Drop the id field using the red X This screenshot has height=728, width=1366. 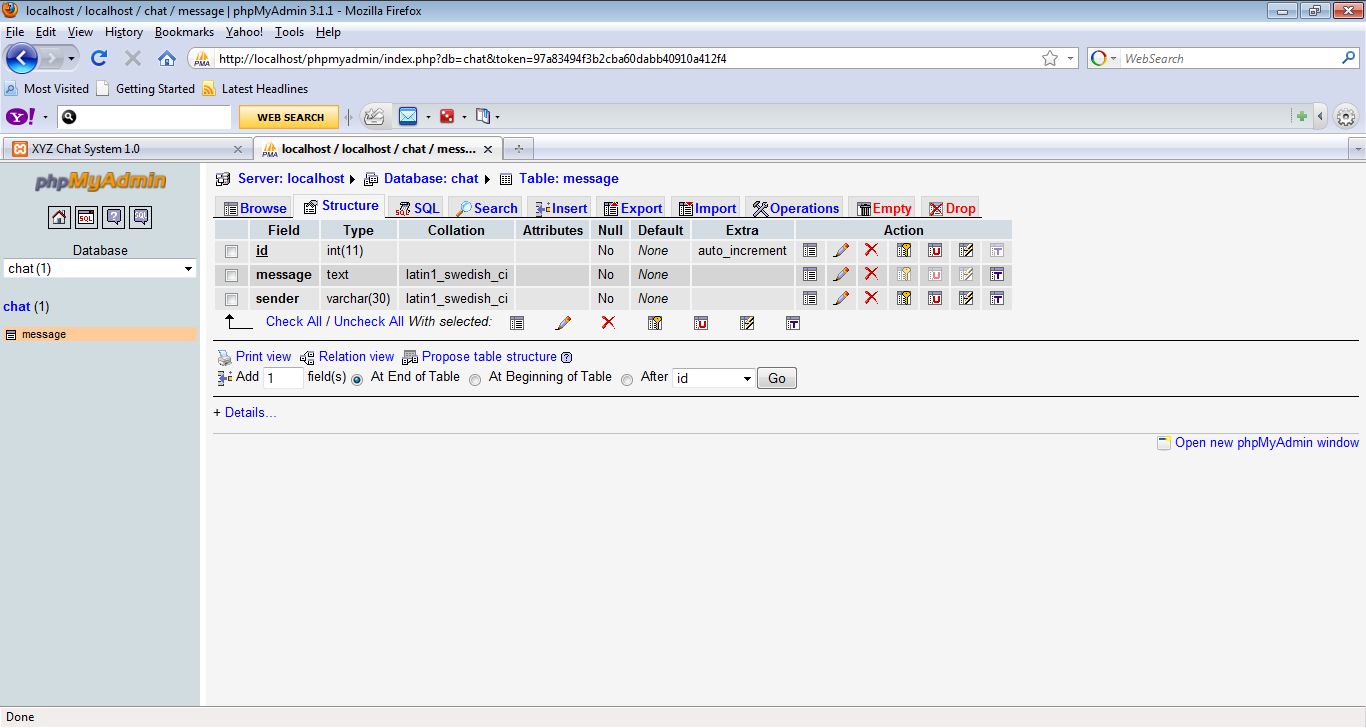pos(871,250)
